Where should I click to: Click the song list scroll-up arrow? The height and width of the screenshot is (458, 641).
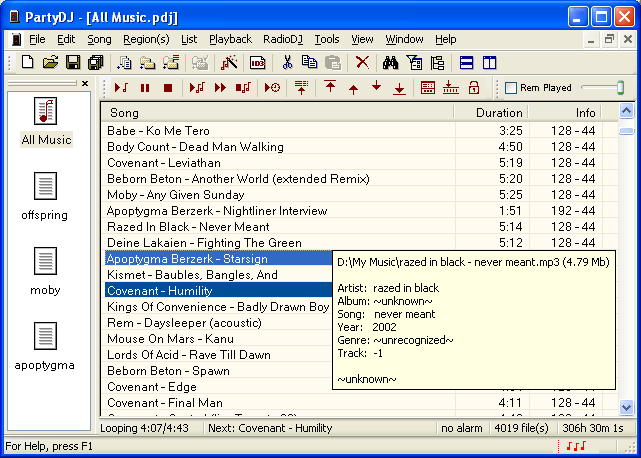[626, 111]
